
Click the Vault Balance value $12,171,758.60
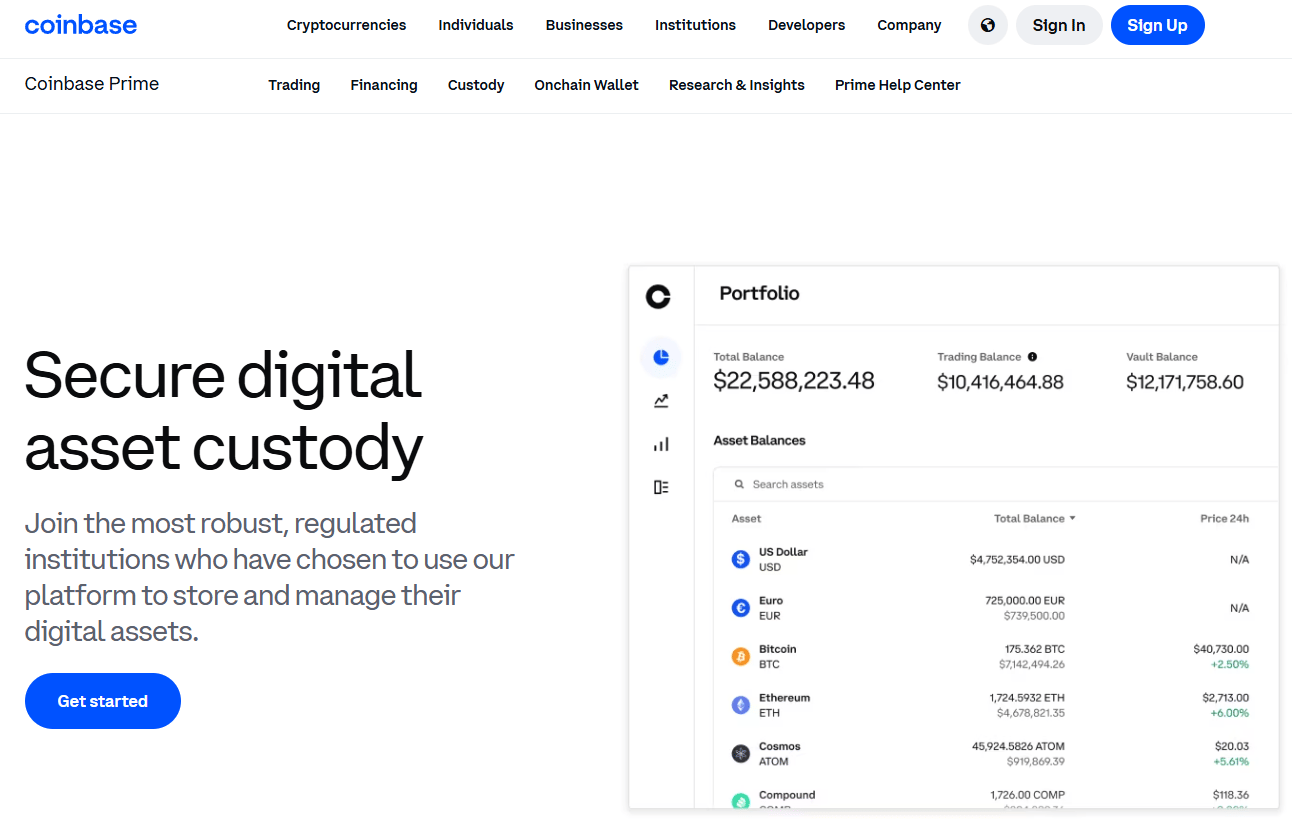1185,382
